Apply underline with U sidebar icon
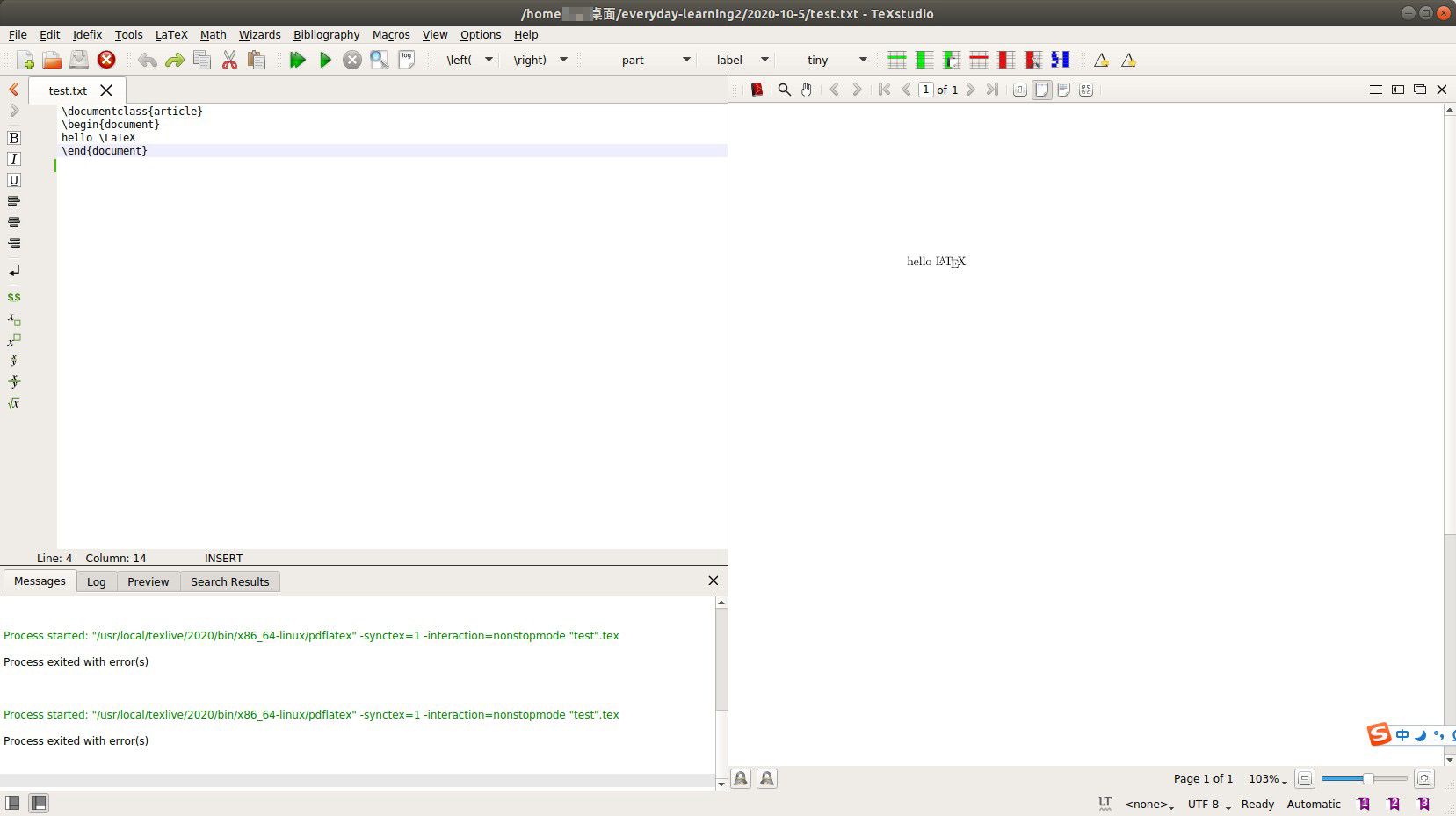1456x816 pixels. pyautogui.click(x=14, y=180)
